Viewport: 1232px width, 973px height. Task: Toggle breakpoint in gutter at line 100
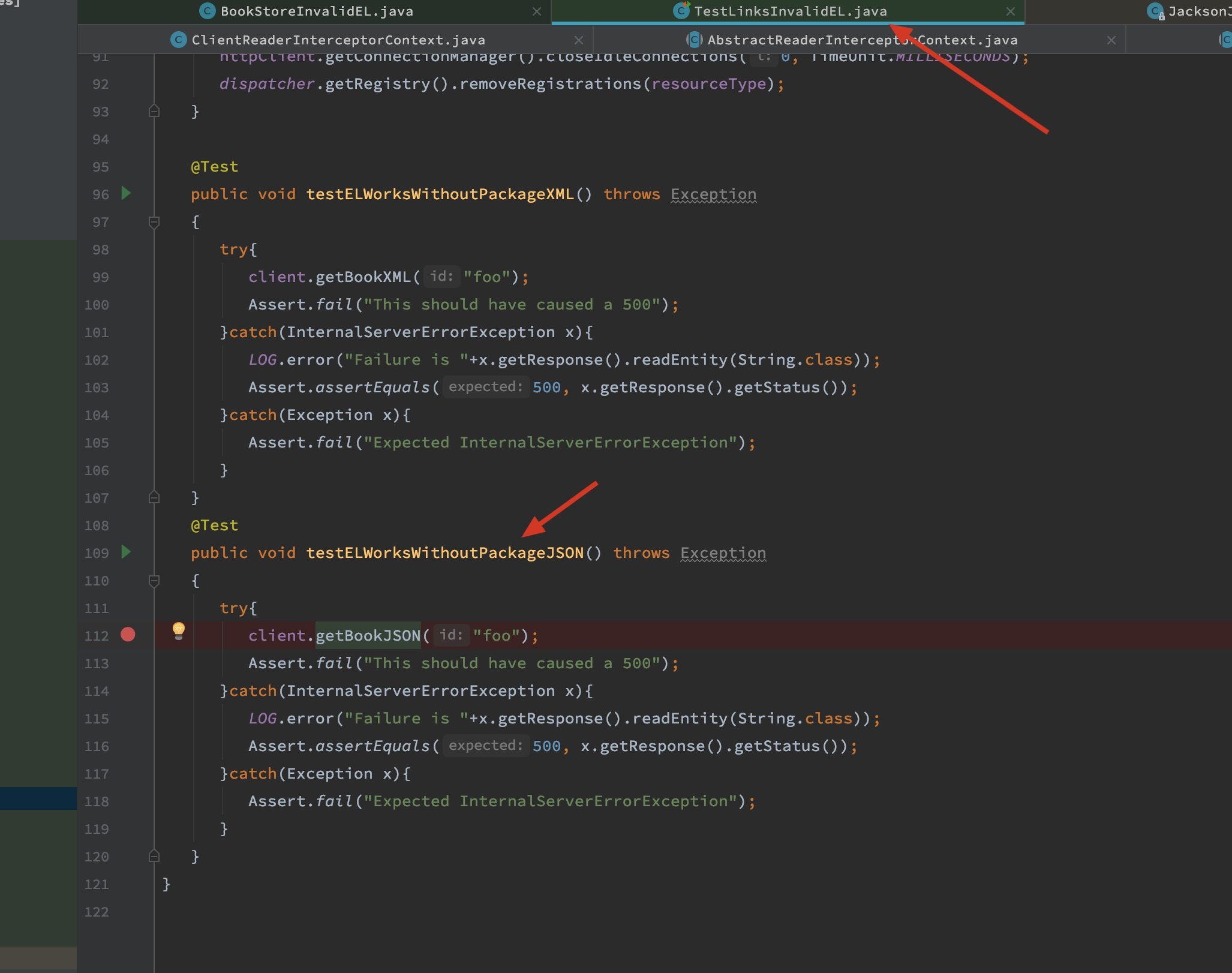pyautogui.click(x=128, y=305)
